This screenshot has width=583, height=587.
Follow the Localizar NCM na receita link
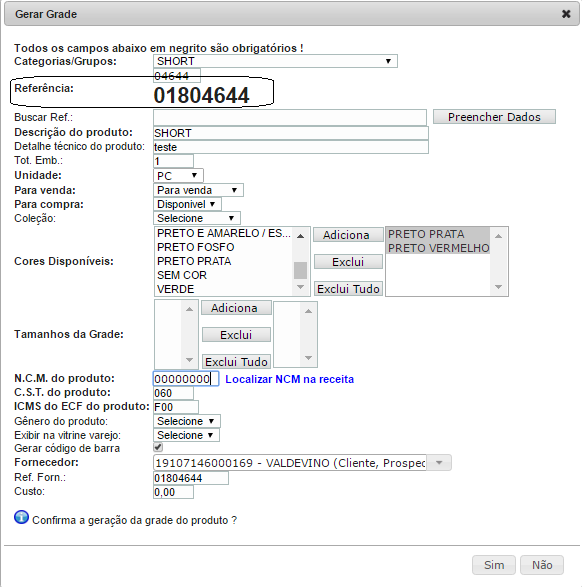(x=289, y=379)
